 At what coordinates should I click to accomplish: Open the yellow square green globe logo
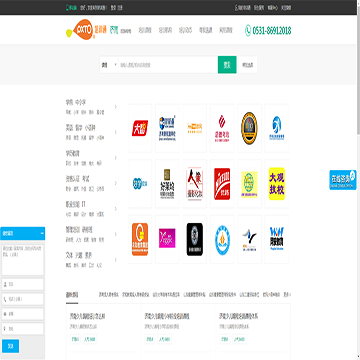(249, 184)
